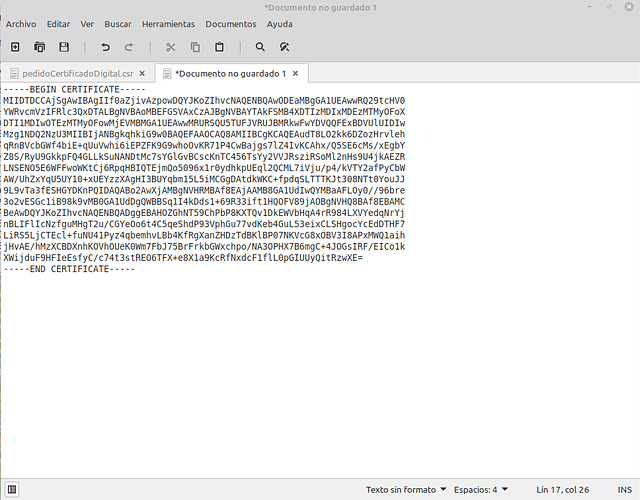
Task: Open the Buscar menu
Action: (x=118, y=24)
